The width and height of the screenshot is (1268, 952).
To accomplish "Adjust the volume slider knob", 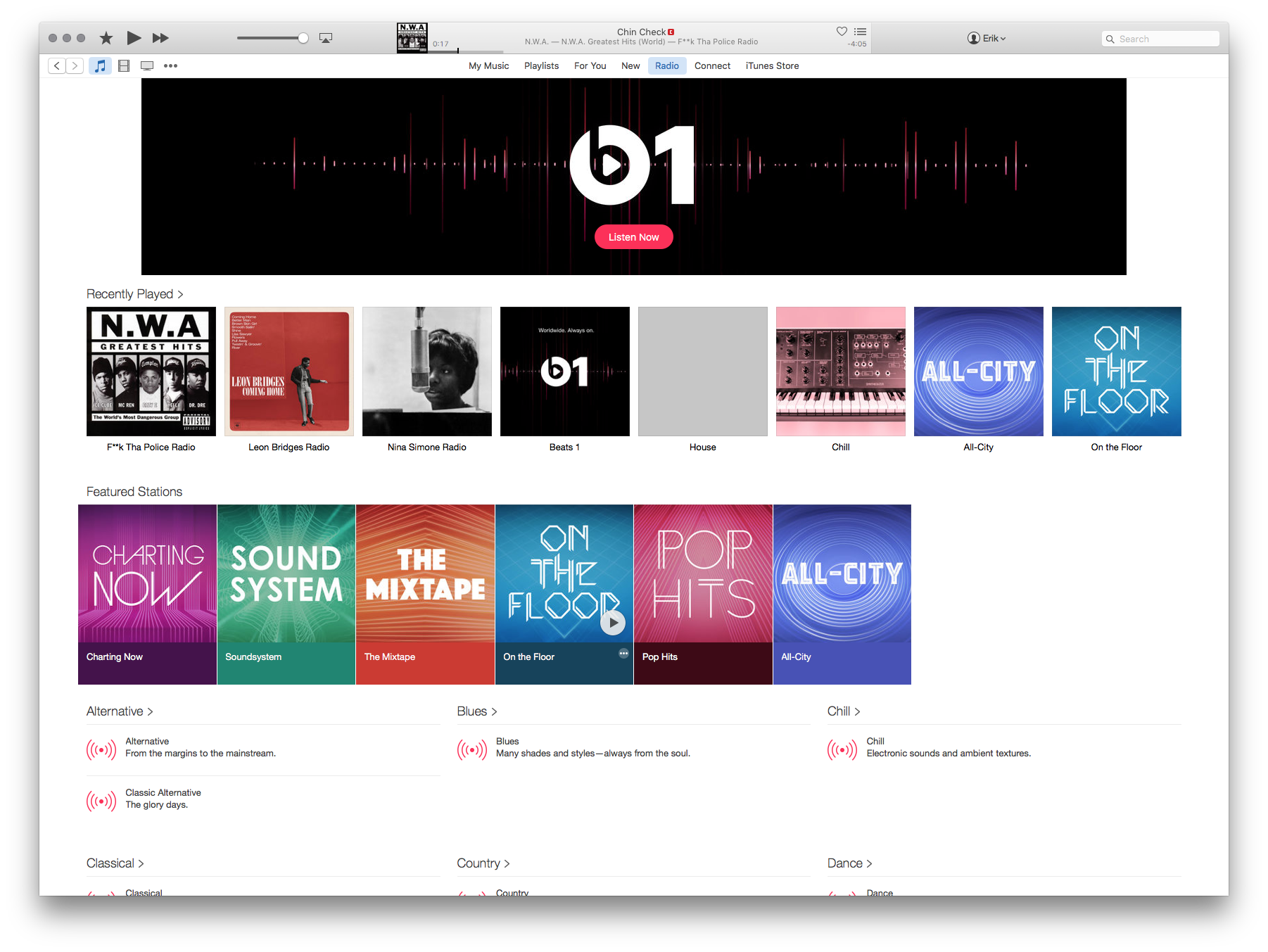I will point(303,38).
